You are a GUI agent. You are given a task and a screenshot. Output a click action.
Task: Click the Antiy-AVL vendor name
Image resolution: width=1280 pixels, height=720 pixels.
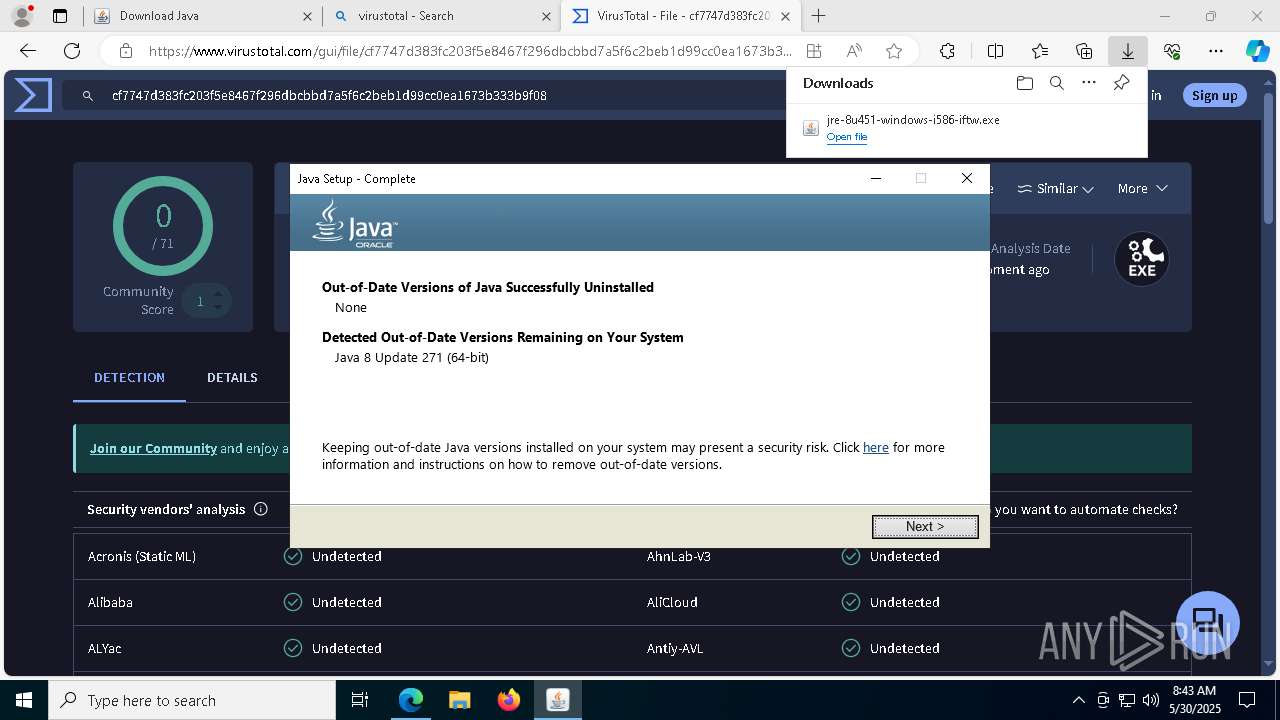pos(675,648)
